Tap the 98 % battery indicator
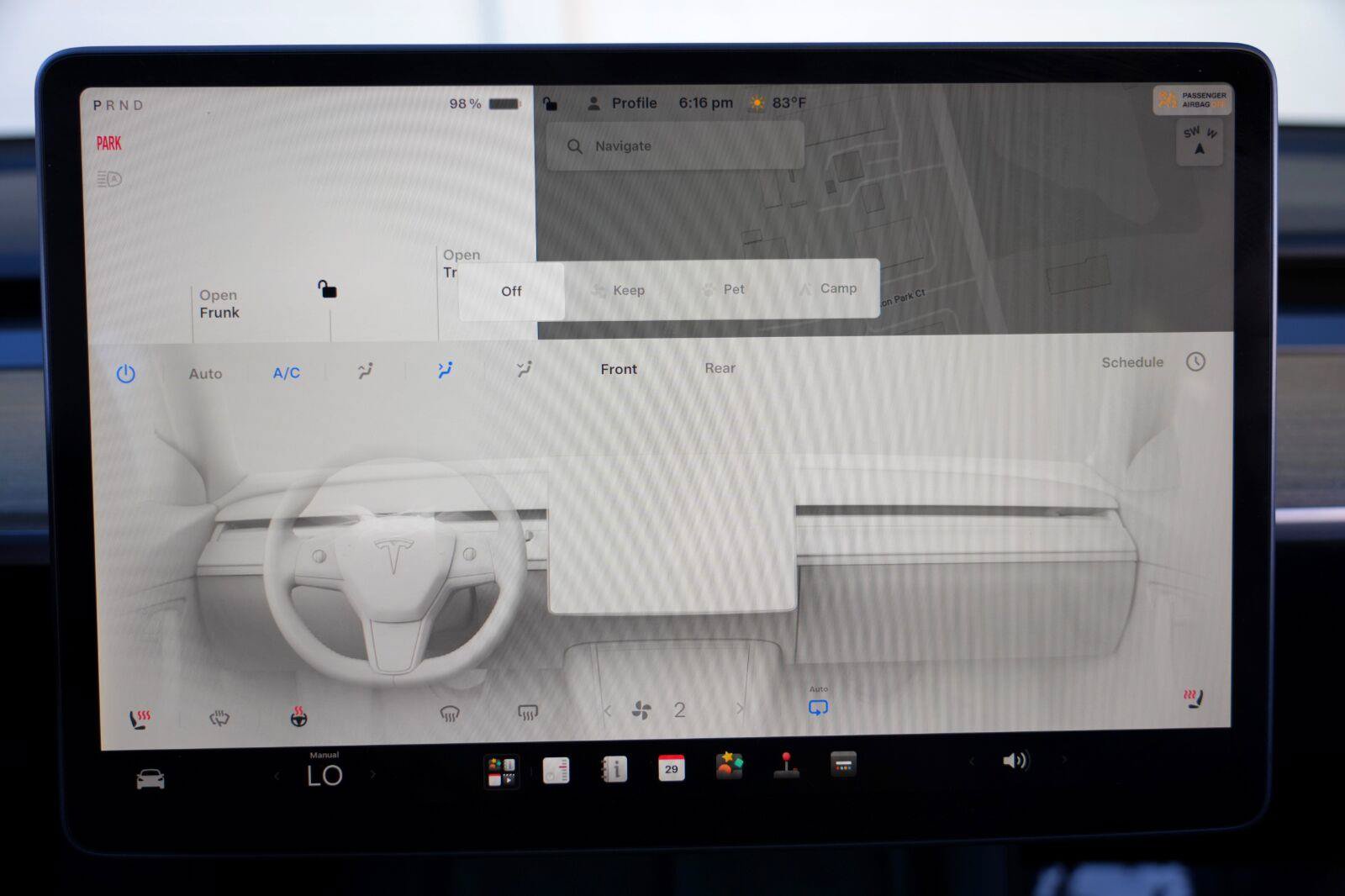The width and height of the screenshot is (1345, 896). (x=485, y=103)
